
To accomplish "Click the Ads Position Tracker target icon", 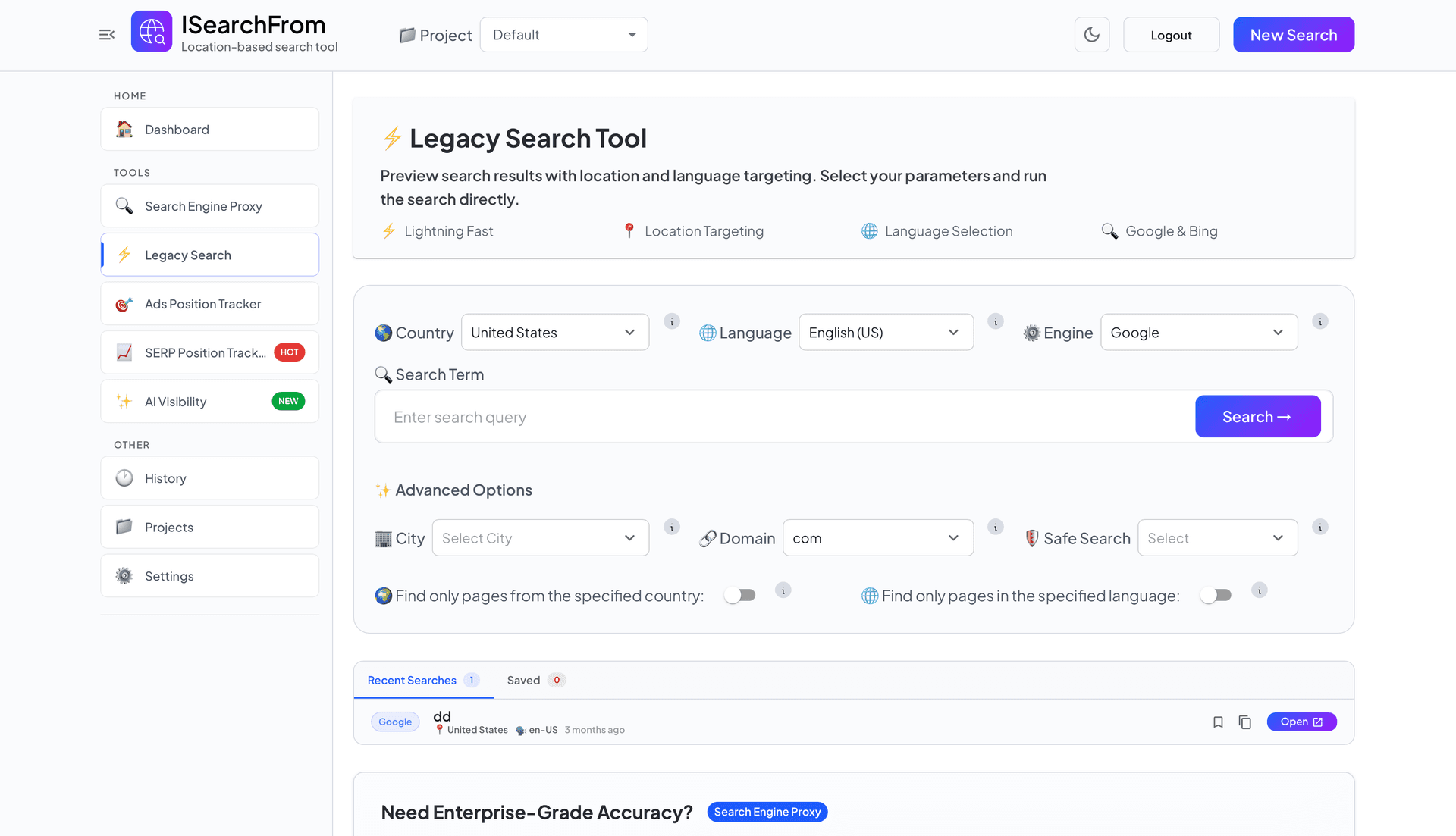I will click(124, 304).
